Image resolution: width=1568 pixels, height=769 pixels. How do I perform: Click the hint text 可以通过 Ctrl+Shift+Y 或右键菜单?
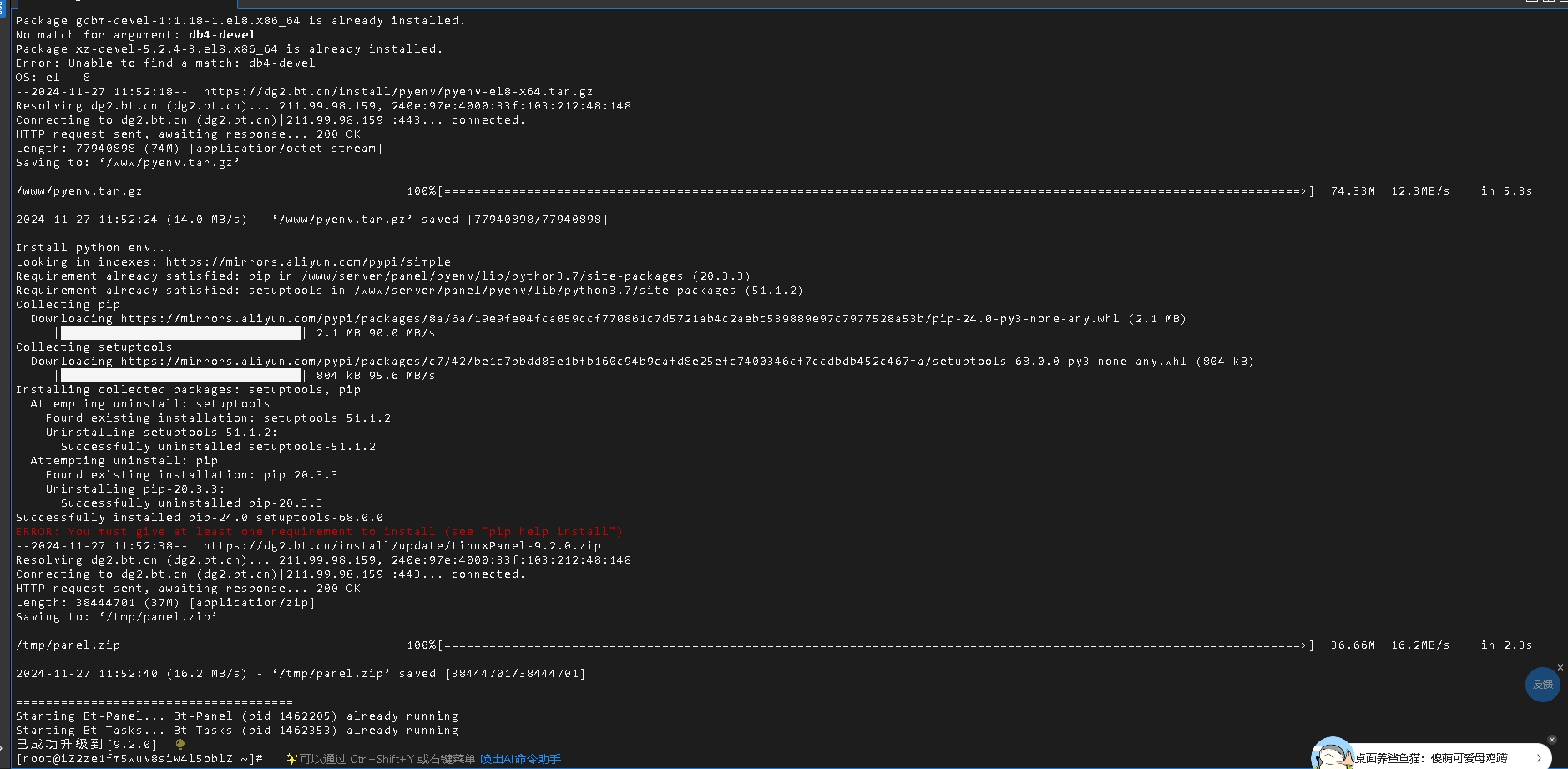point(387,759)
